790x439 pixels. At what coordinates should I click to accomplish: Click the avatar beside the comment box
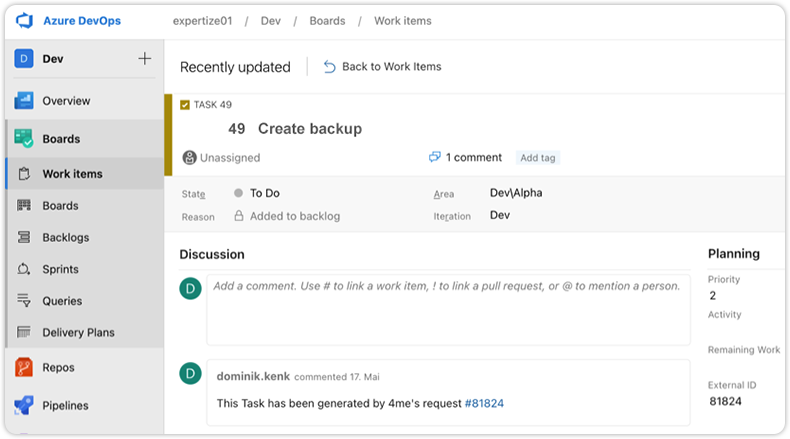point(190,288)
